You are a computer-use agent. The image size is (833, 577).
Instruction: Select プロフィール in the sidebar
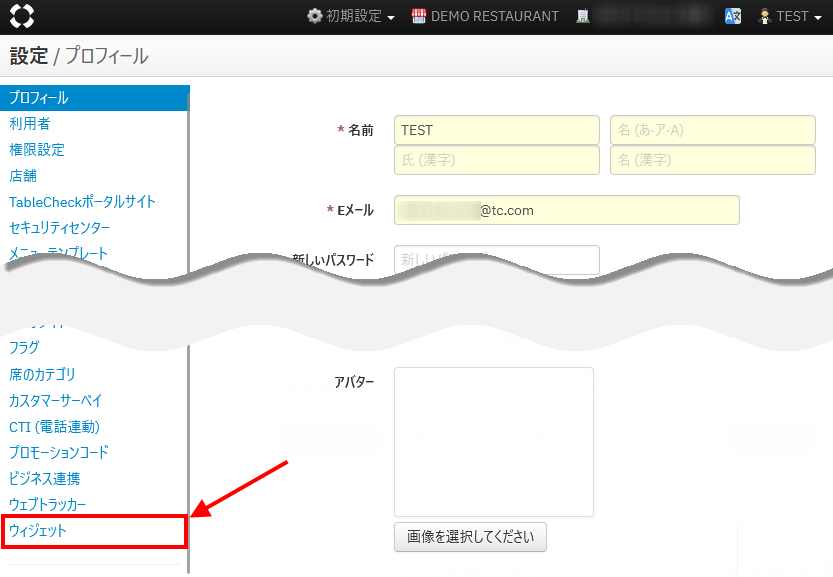[x=39, y=98]
